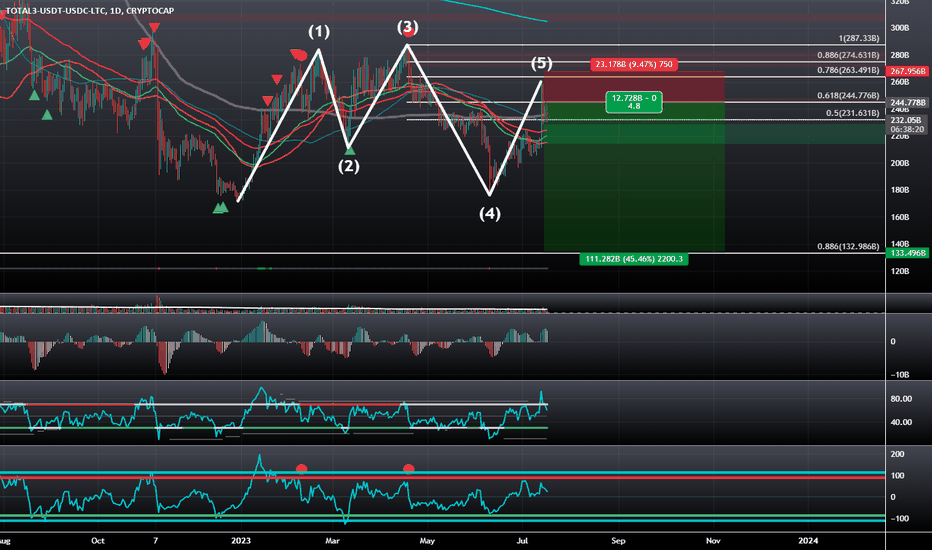Image resolution: width=932 pixels, height=550 pixels.
Task: Click the 2024 label on time axis
Action: [808, 540]
